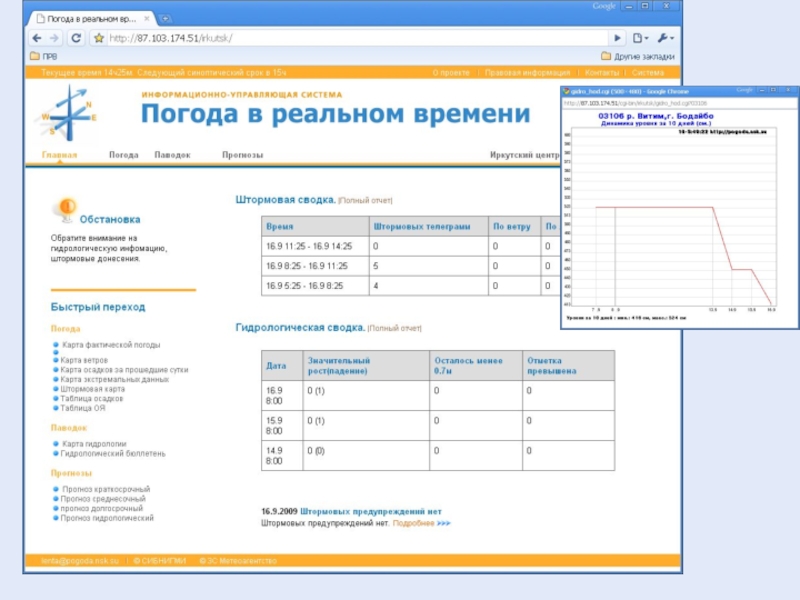
Task: Click the ЗС Метеоагентство footer link
Action: pyautogui.click(x=238, y=561)
